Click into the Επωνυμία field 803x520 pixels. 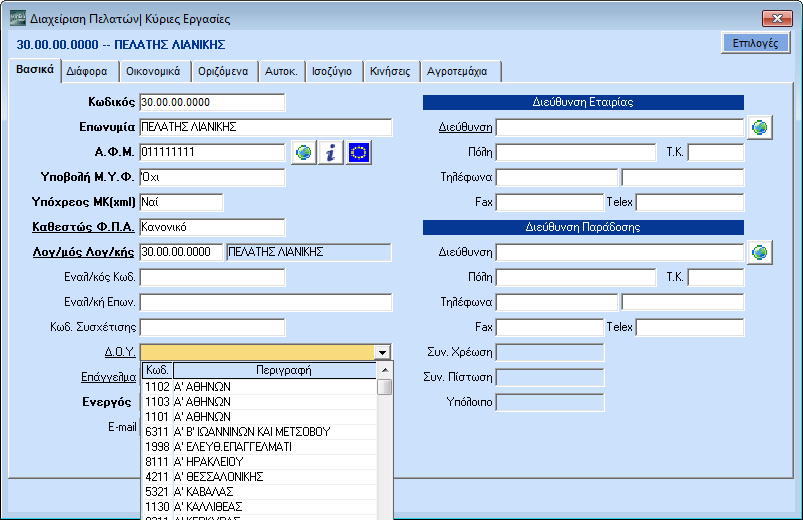coord(266,127)
